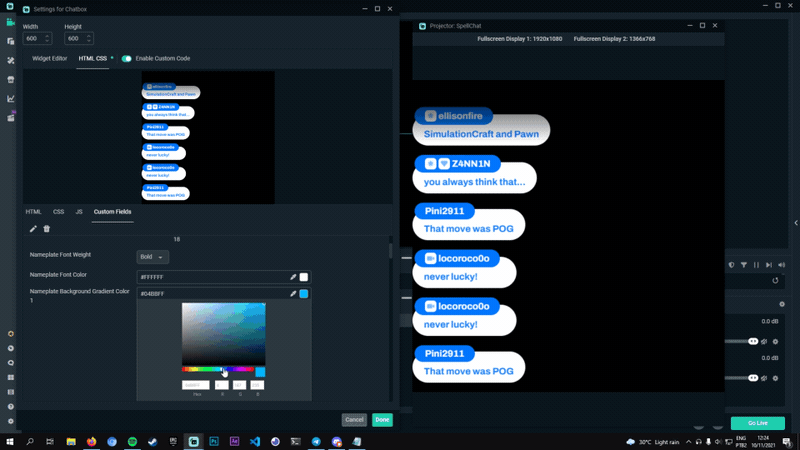800x450 pixels.
Task: Click the mixer audio filter funnel icon
Action: point(744,265)
